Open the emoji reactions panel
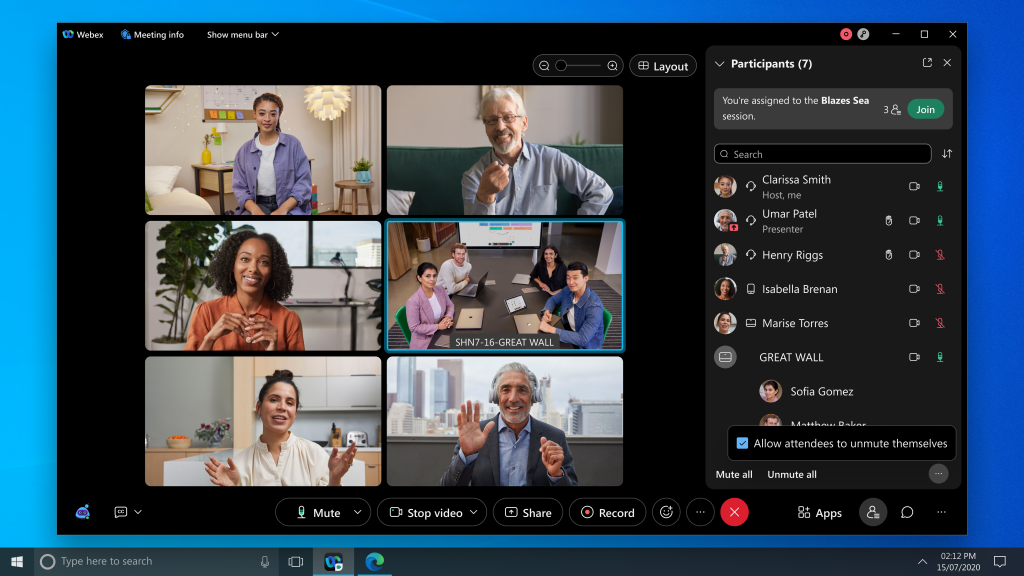 tap(666, 512)
